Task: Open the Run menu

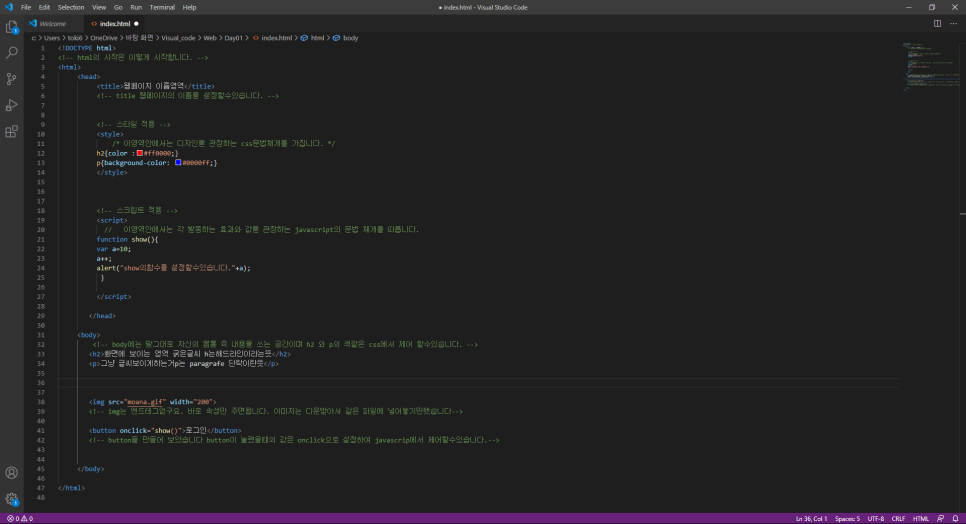Action: (136, 7)
